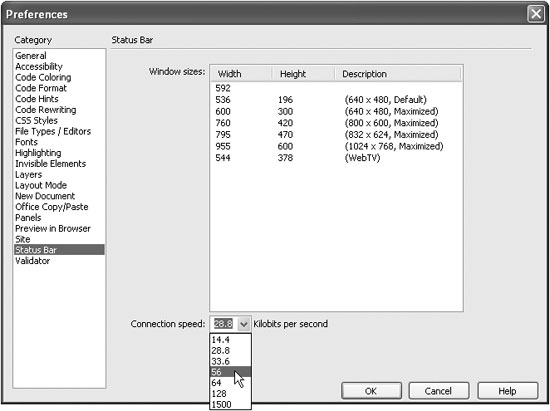Switch to Fonts category

(x=26, y=142)
